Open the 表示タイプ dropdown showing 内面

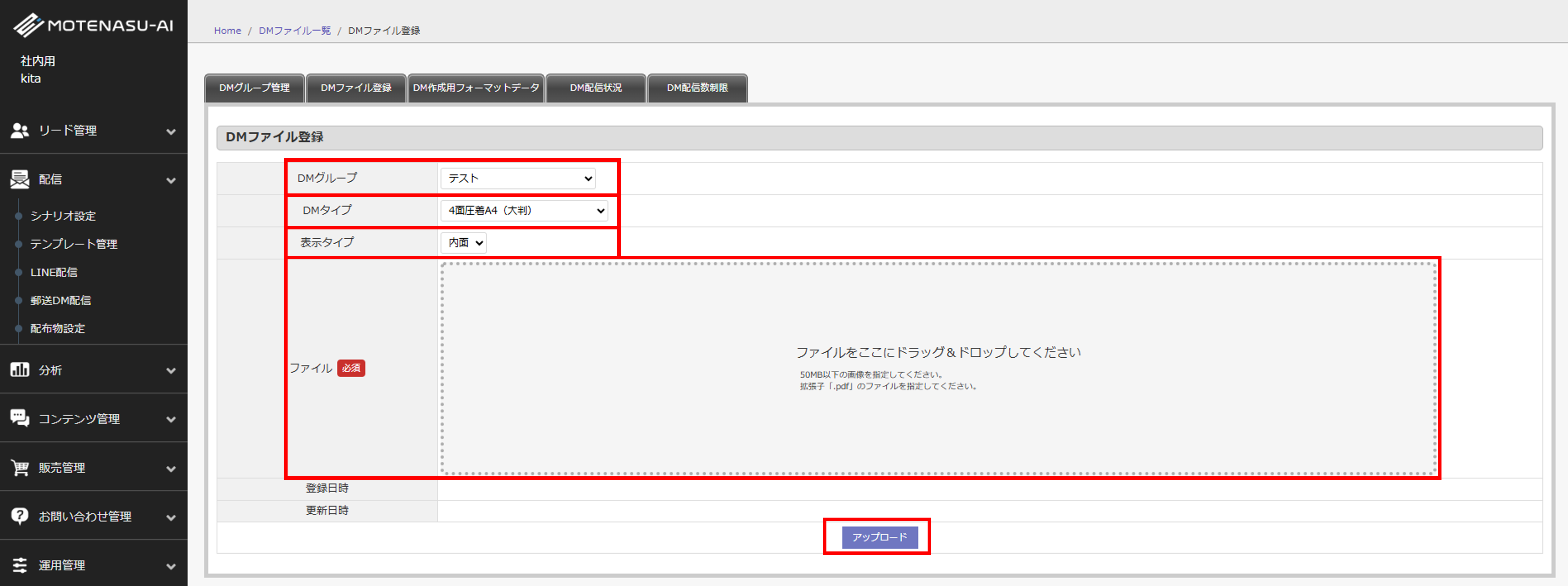click(464, 243)
